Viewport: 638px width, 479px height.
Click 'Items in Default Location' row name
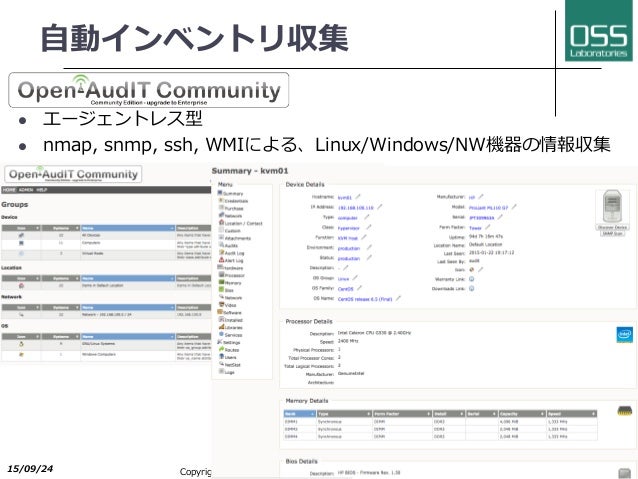click(103, 286)
